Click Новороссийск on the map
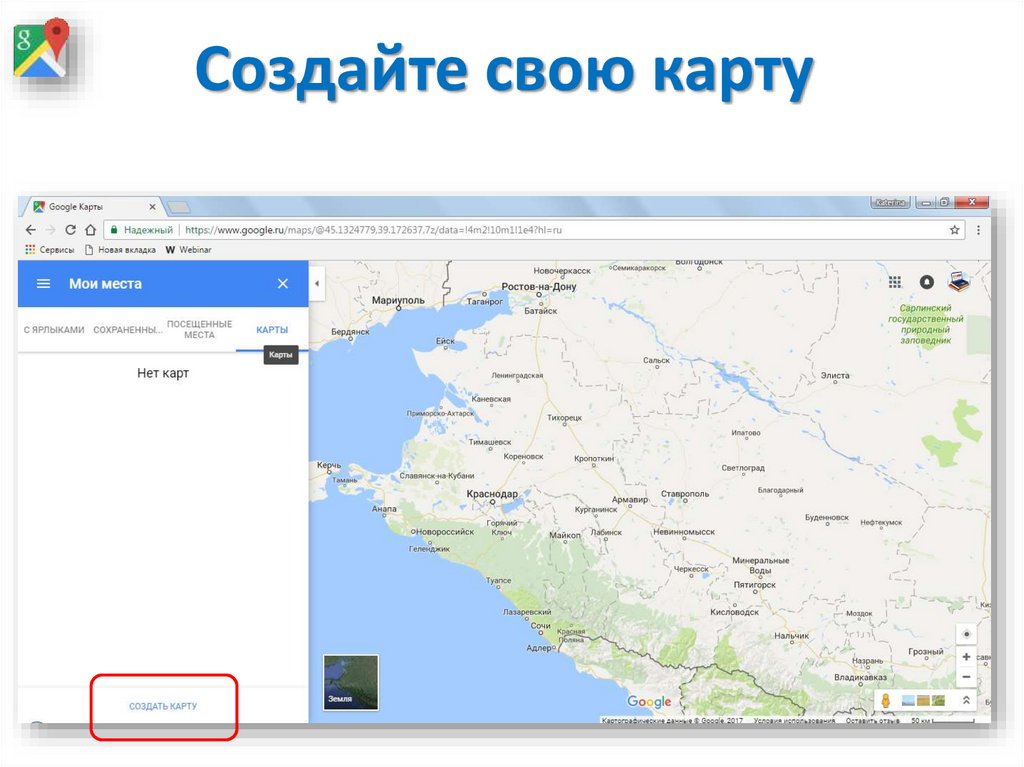The width and height of the screenshot is (1024, 767). [444, 532]
